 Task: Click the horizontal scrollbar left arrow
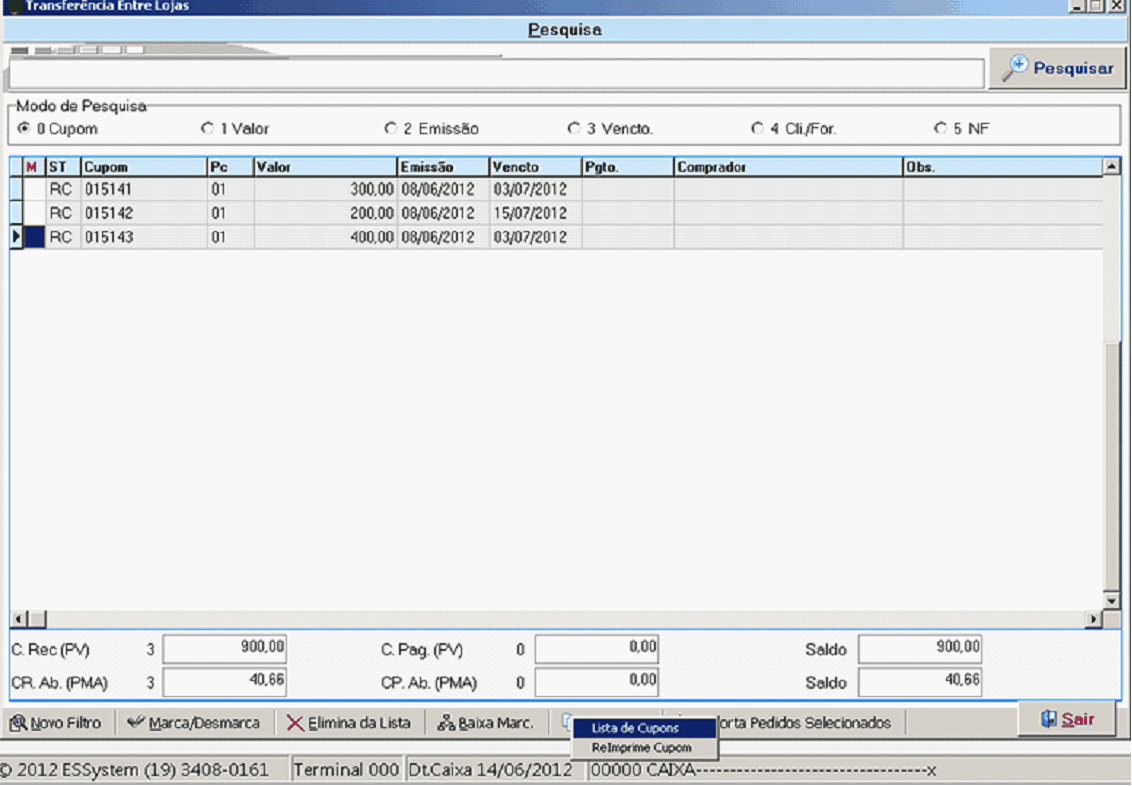(x=19, y=620)
